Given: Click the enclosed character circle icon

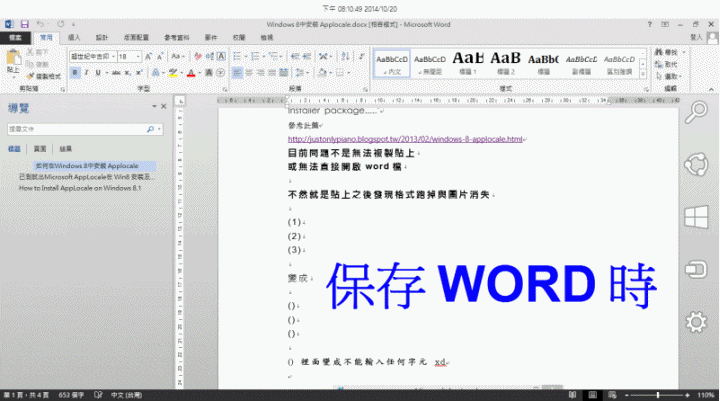Looking at the screenshot, I should (x=220, y=73).
